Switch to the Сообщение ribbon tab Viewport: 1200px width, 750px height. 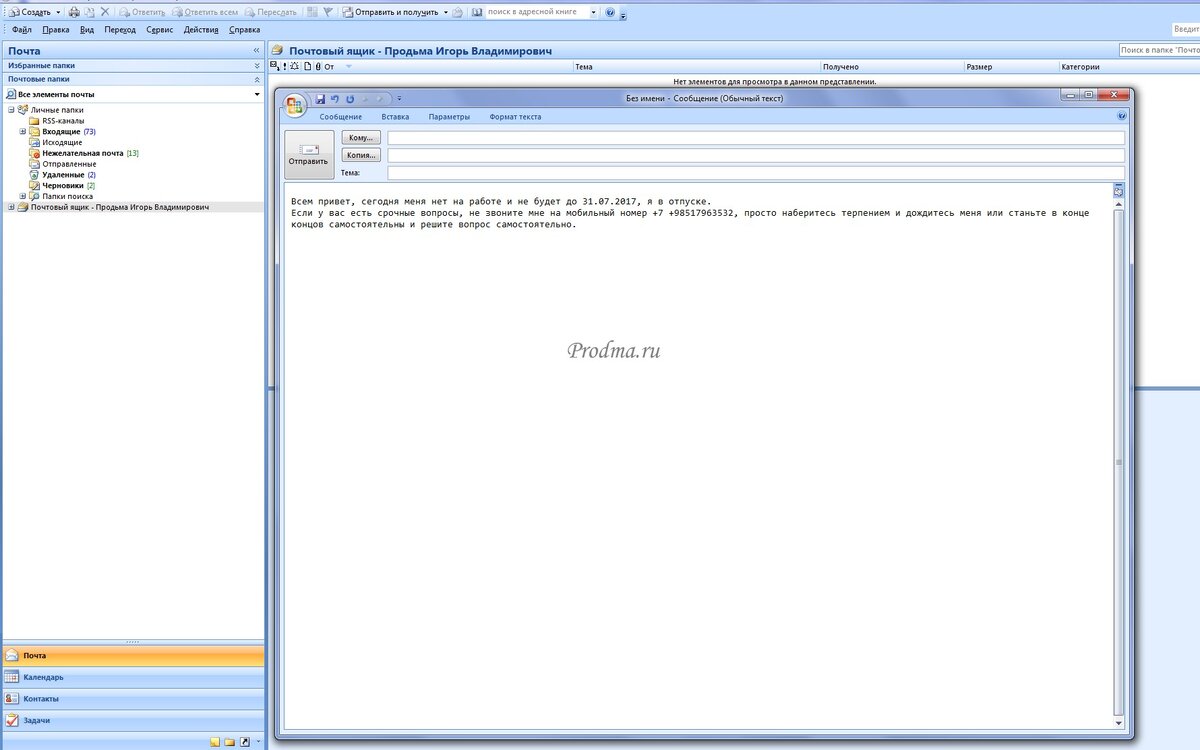[x=341, y=117]
